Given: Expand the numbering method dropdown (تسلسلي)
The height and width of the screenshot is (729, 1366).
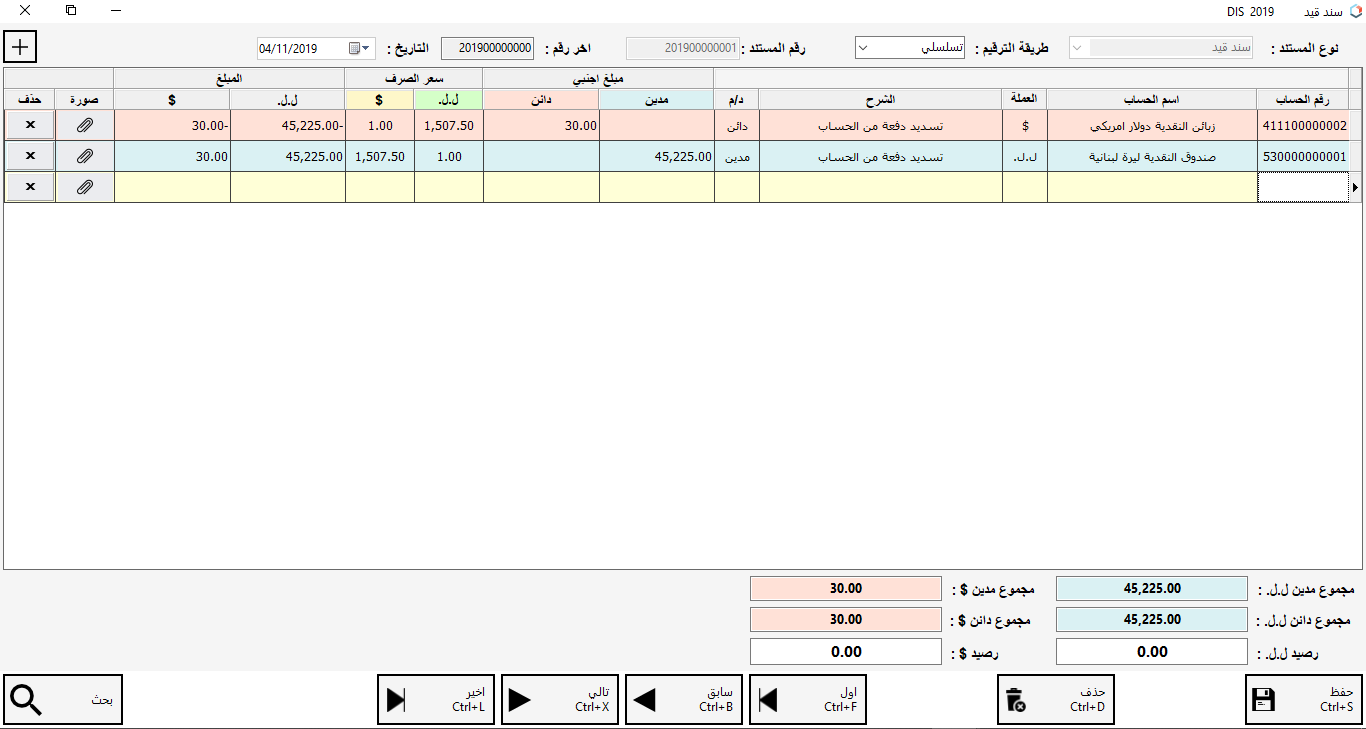Looking at the screenshot, I should (865, 48).
